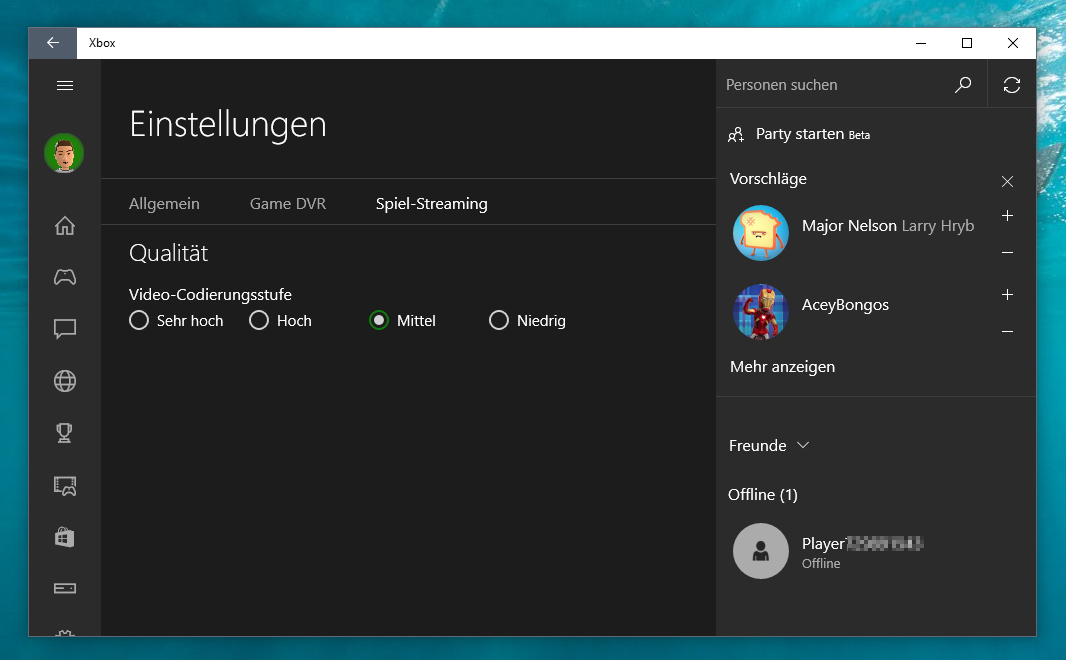The width and height of the screenshot is (1066, 660).
Task: Open the Messages chat bubble icon
Action: tap(65, 329)
